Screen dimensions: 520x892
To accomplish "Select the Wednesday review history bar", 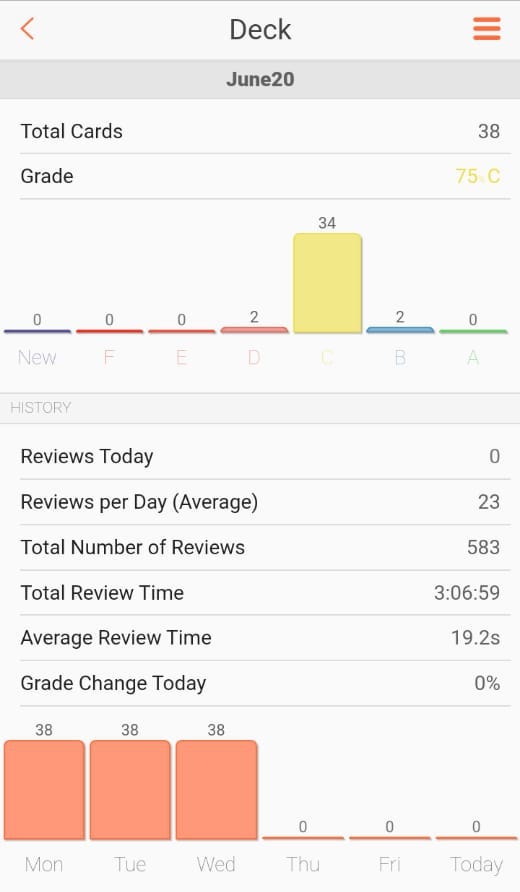I will coord(216,790).
